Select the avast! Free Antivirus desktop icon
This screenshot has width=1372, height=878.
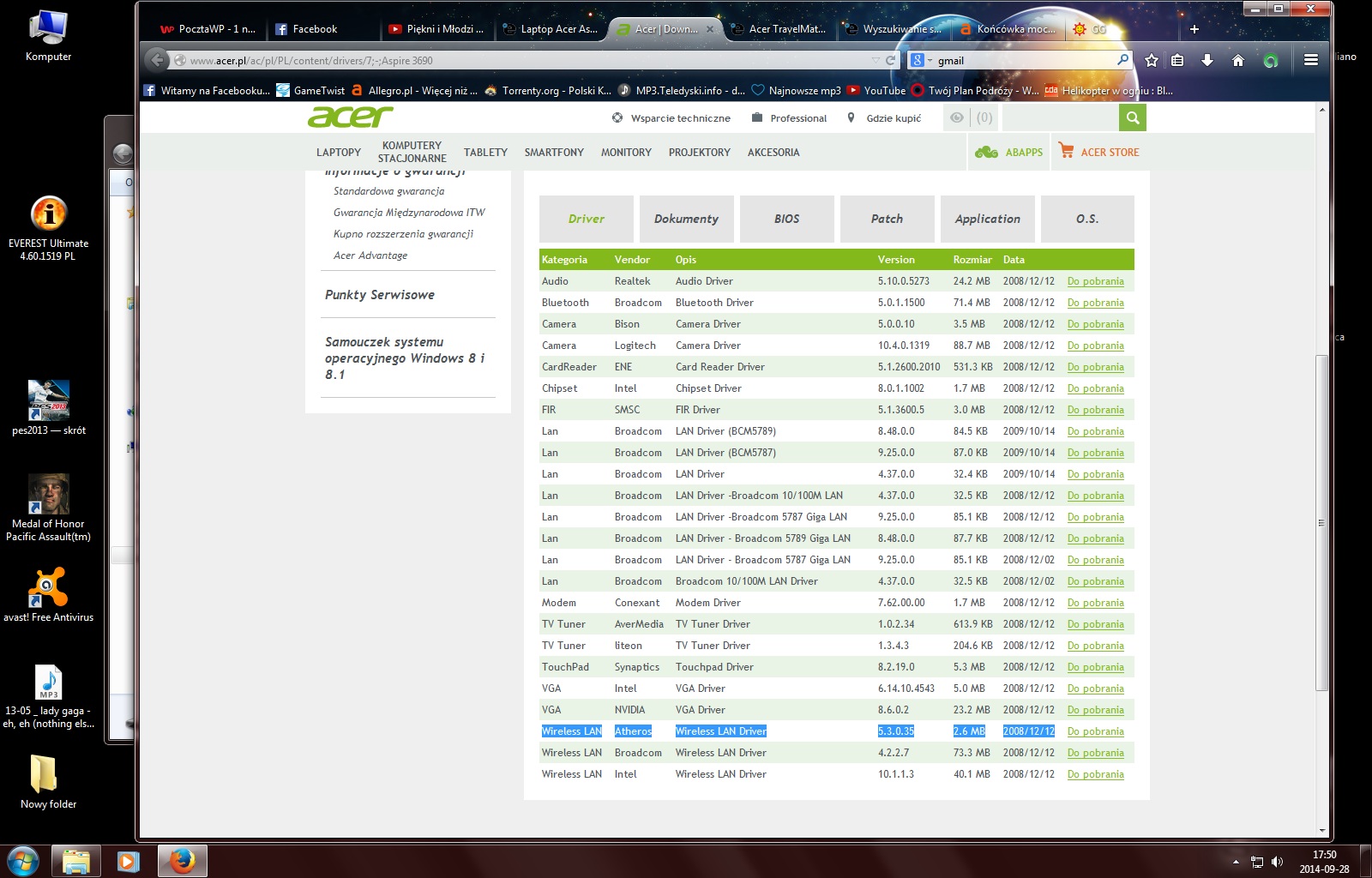48,594
